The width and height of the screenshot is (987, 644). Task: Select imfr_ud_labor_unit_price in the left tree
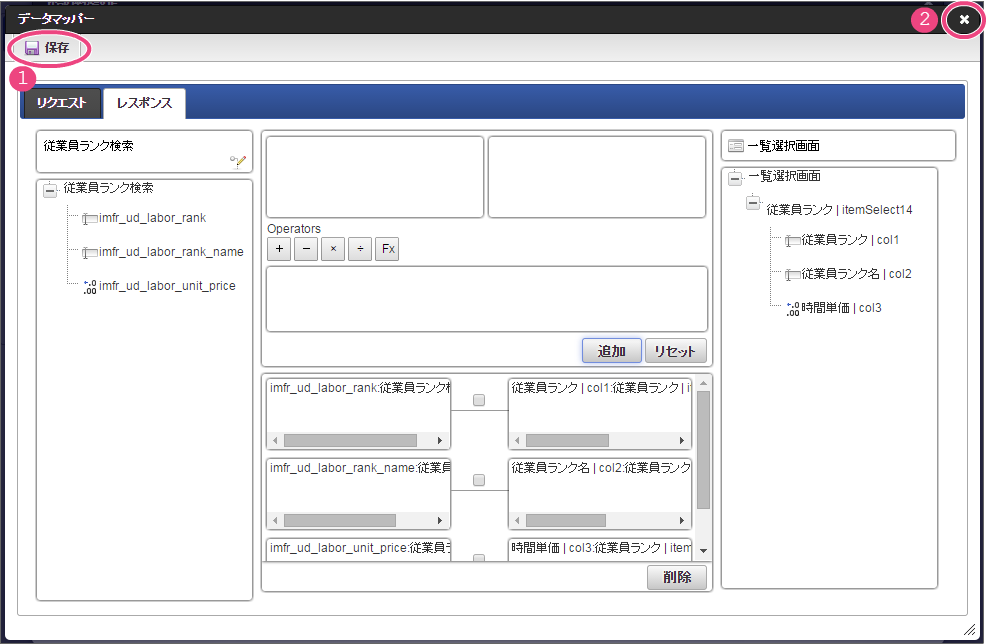point(167,286)
